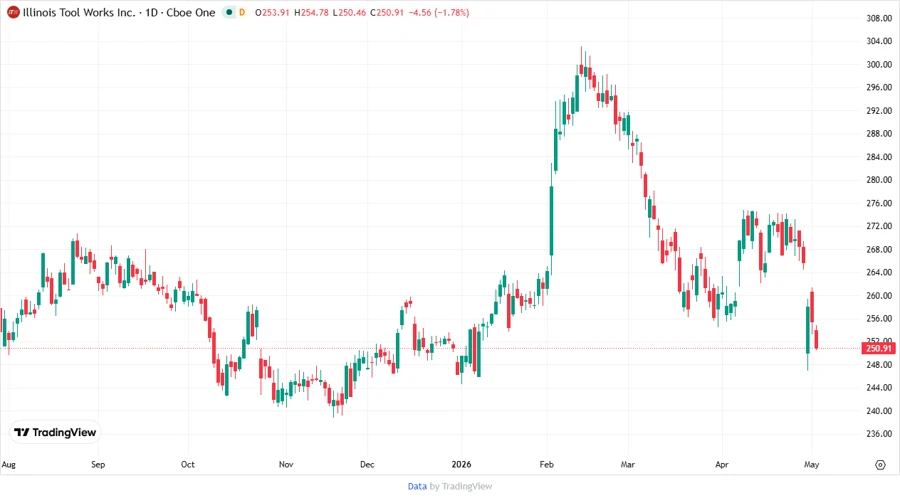
Task: Click the 1D interval label in the header
Action: pyautogui.click(x=152, y=12)
